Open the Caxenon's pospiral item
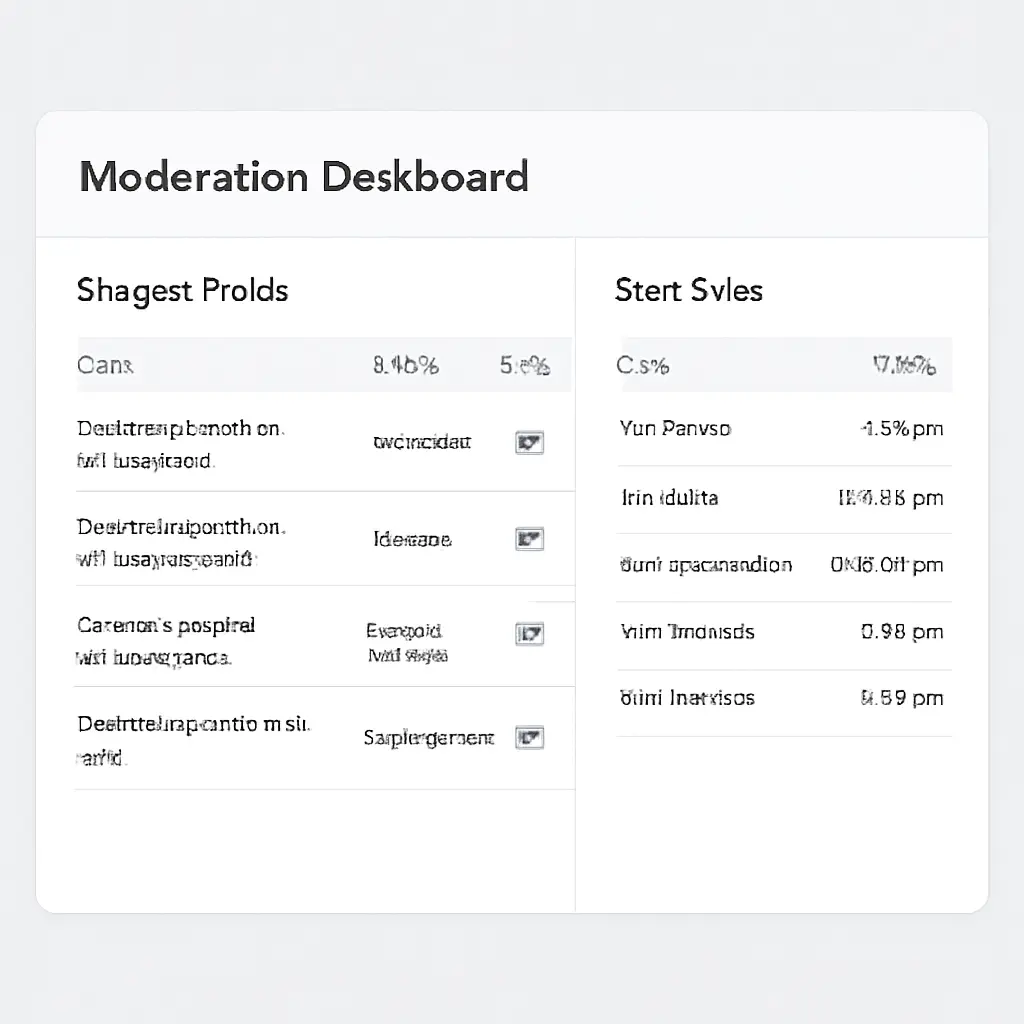 click(166, 626)
